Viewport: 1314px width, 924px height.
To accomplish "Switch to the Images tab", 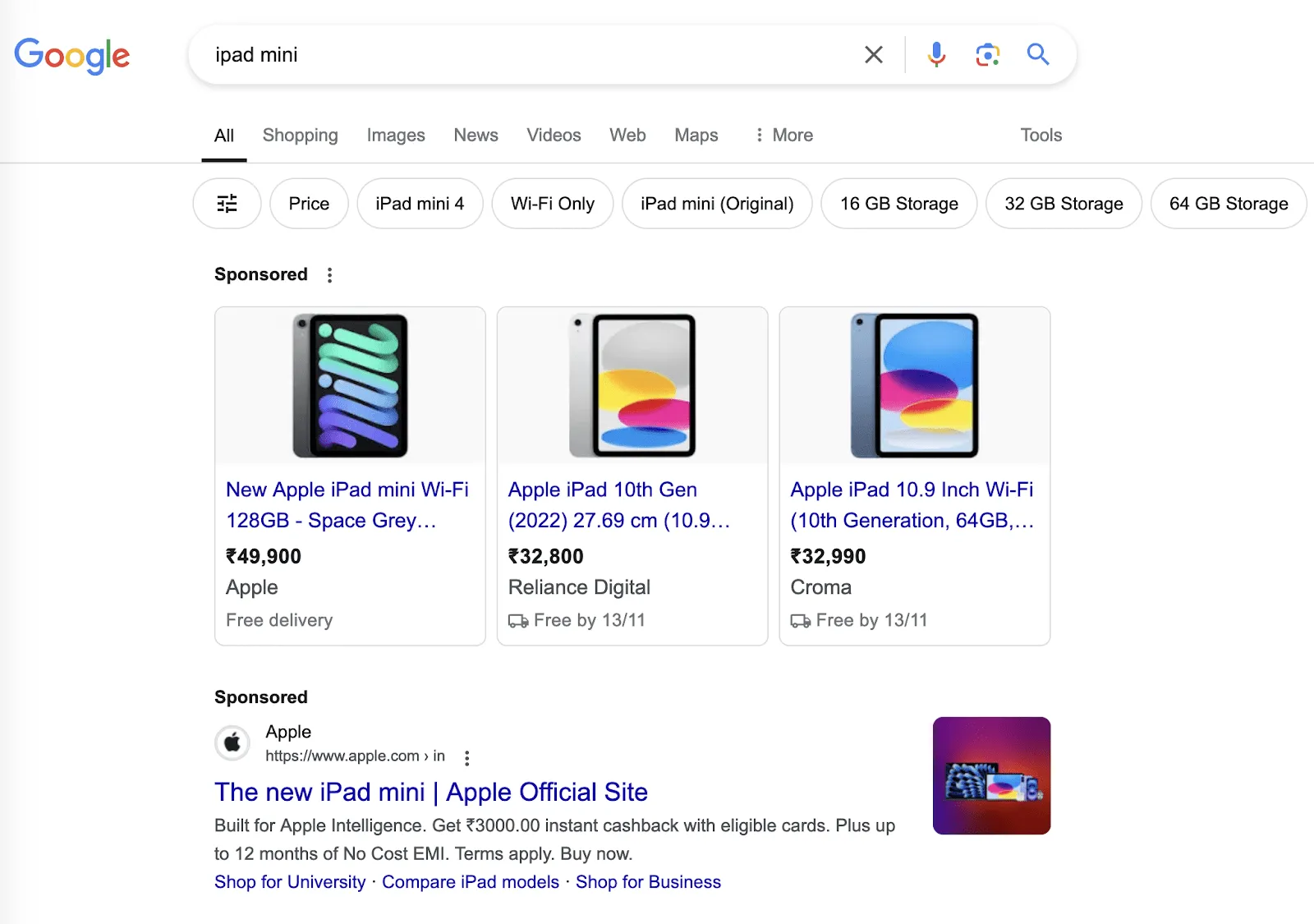I will 396,136.
